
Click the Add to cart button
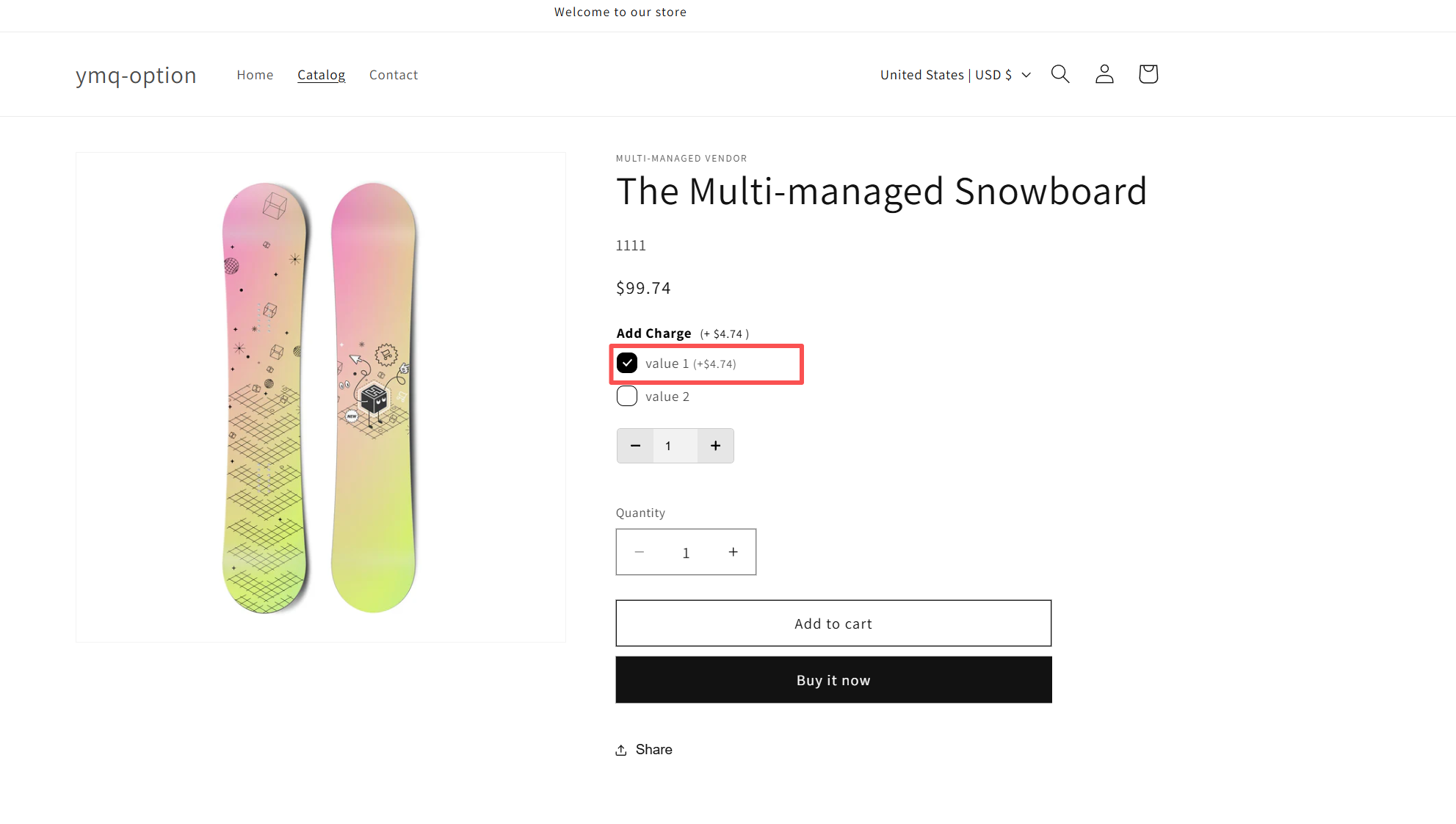(x=833, y=624)
